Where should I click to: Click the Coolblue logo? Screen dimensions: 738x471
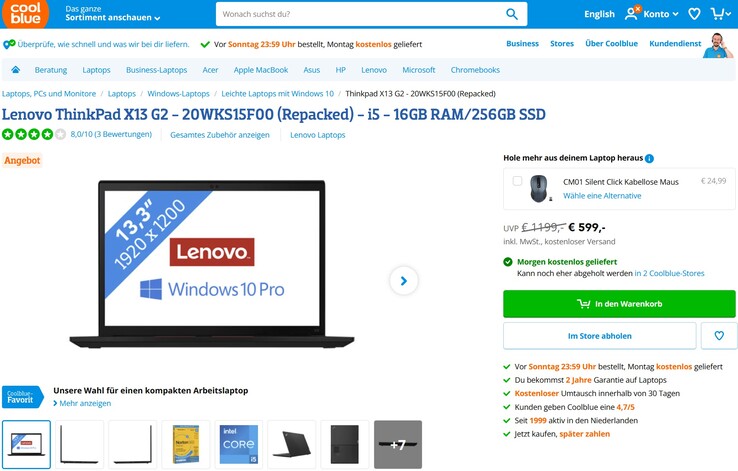25,13
